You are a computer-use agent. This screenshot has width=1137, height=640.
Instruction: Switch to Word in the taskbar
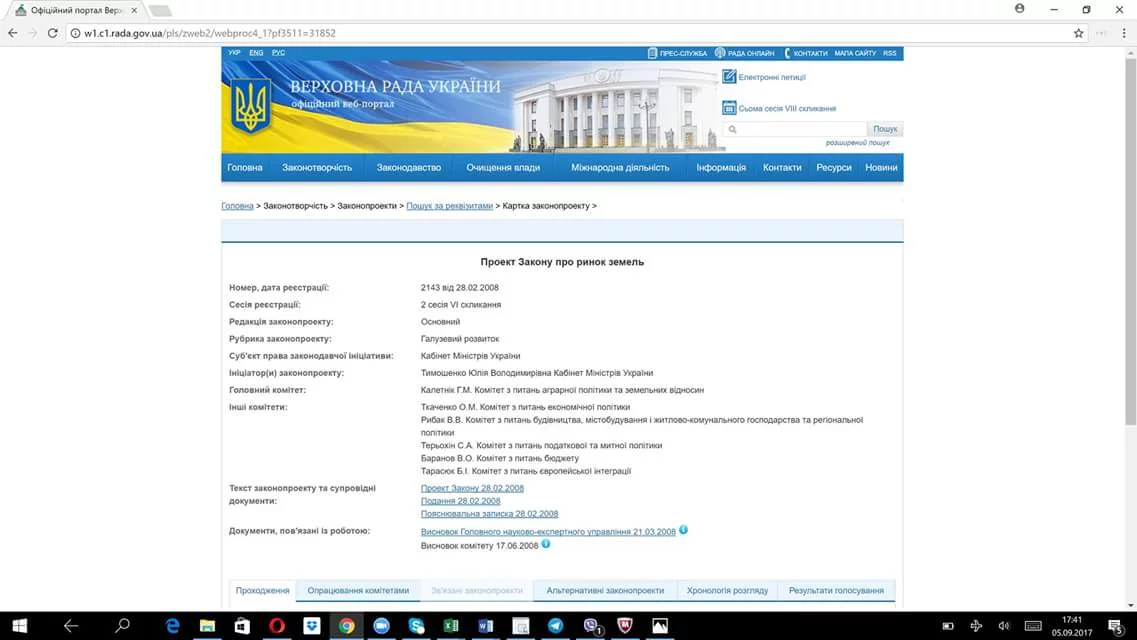pos(486,626)
